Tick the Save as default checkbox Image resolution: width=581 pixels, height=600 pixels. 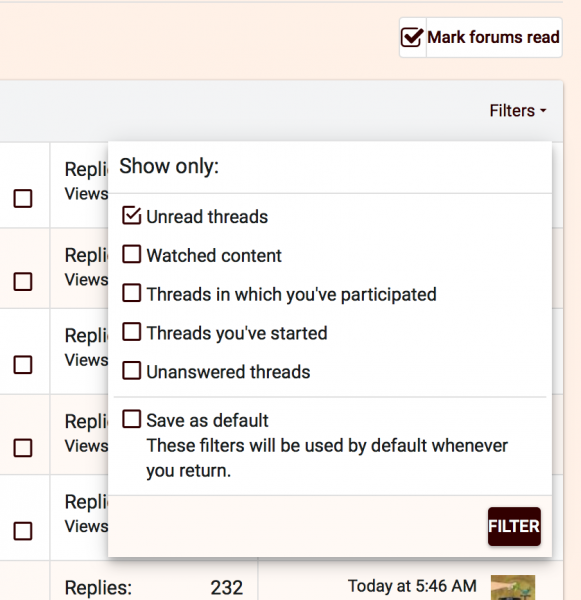(131, 419)
